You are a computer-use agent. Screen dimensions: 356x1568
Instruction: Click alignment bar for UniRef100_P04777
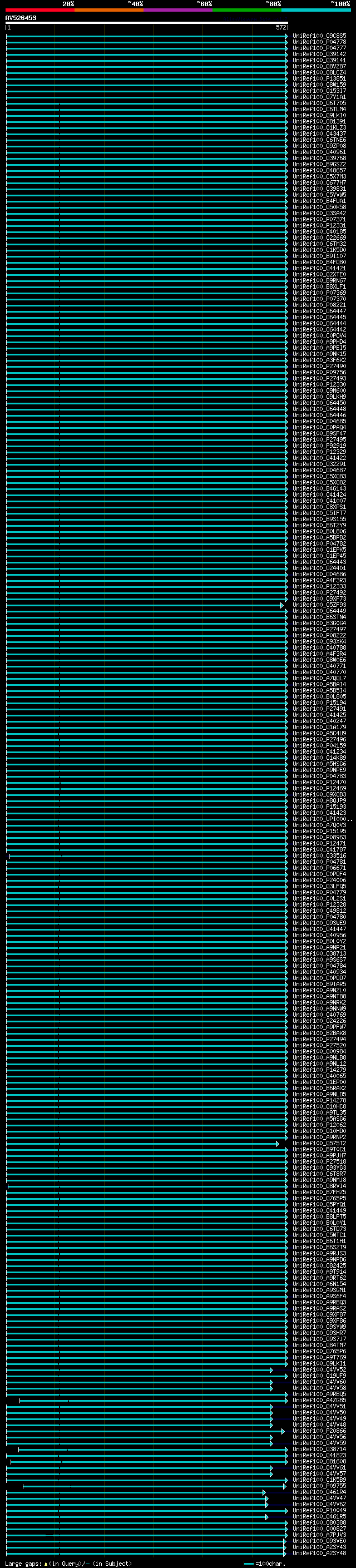point(147,48)
